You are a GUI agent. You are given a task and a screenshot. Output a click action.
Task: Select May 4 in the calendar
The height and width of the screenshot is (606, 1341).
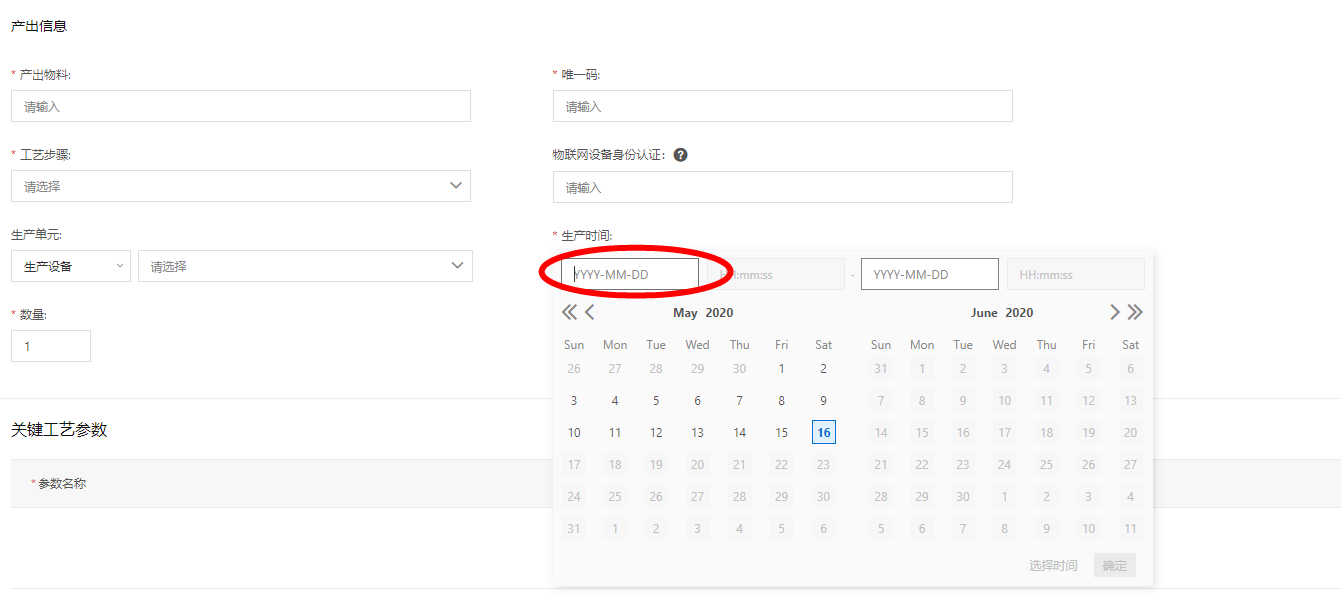pyautogui.click(x=615, y=400)
